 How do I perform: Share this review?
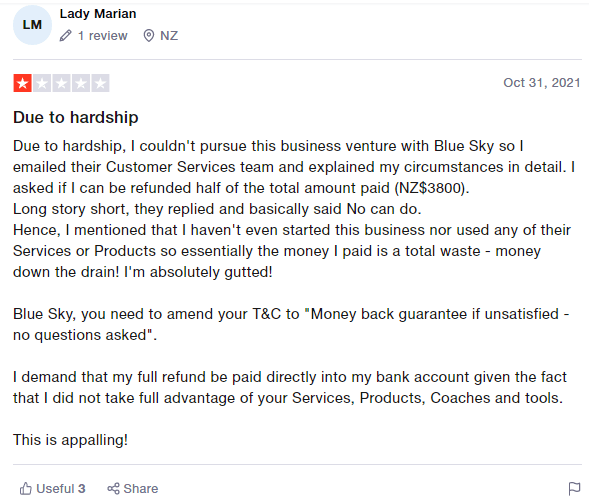(133, 488)
